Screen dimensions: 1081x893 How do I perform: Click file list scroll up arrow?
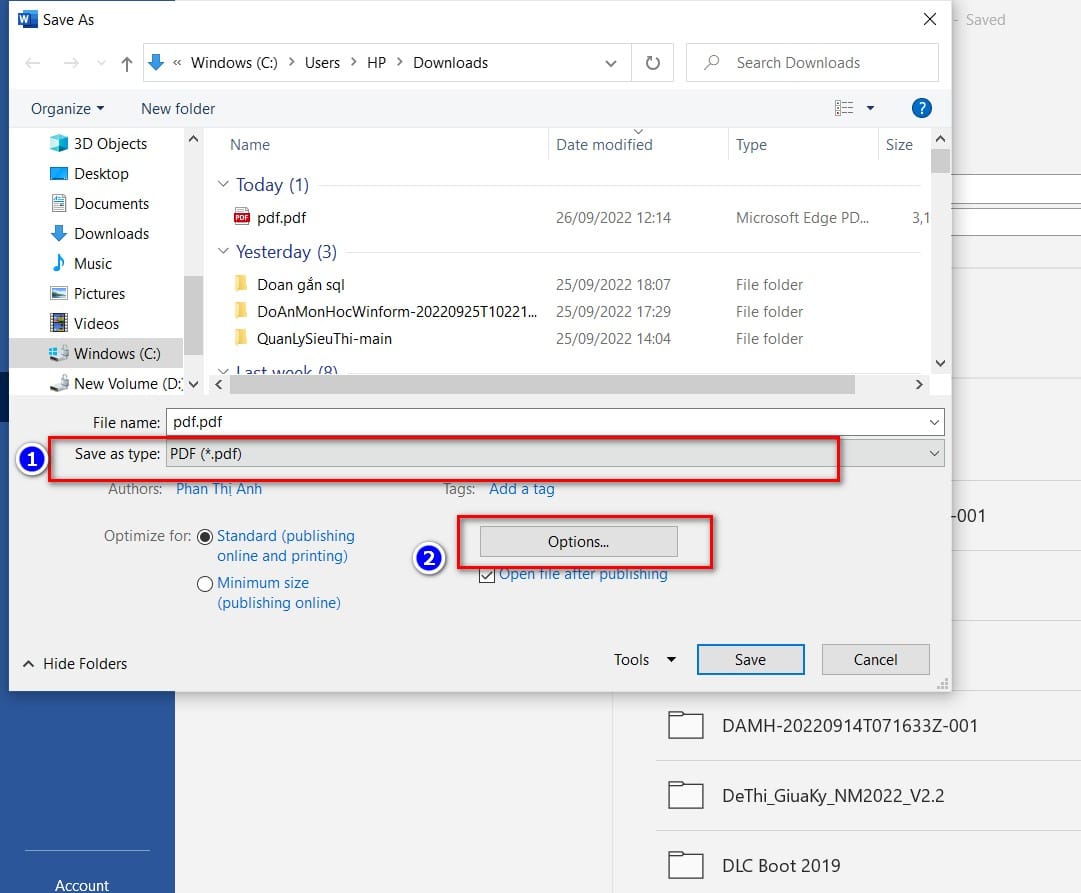[x=940, y=139]
